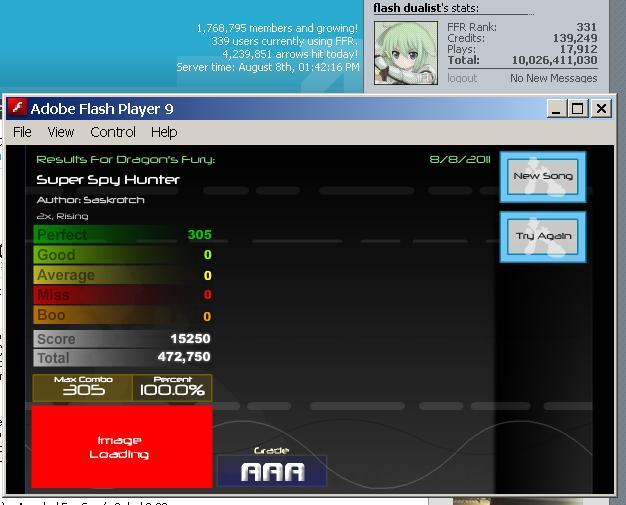Click the FFR Rank value 331

[586, 27]
